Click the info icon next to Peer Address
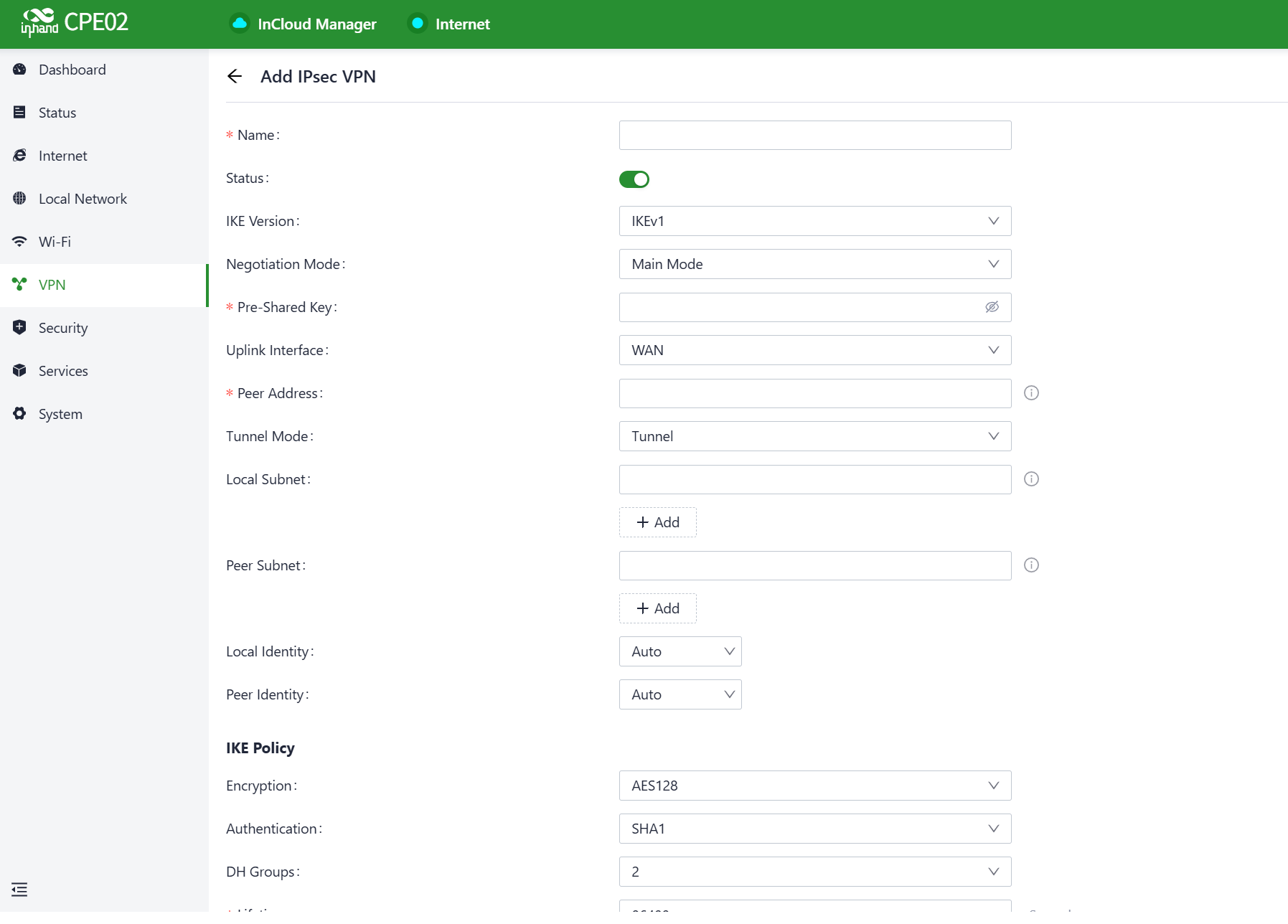Image resolution: width=1288 pixels, height=924 pixels. pos(1031,393)
